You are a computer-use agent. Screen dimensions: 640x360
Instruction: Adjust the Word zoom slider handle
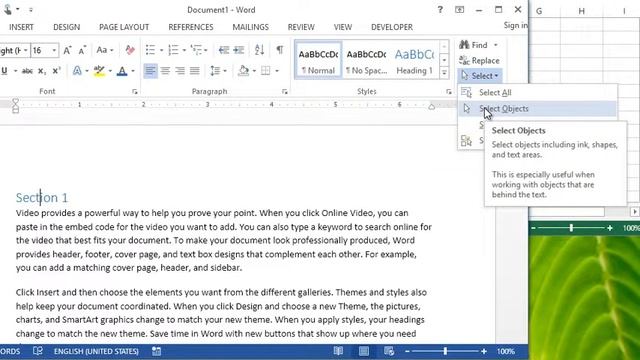[445, 351]
